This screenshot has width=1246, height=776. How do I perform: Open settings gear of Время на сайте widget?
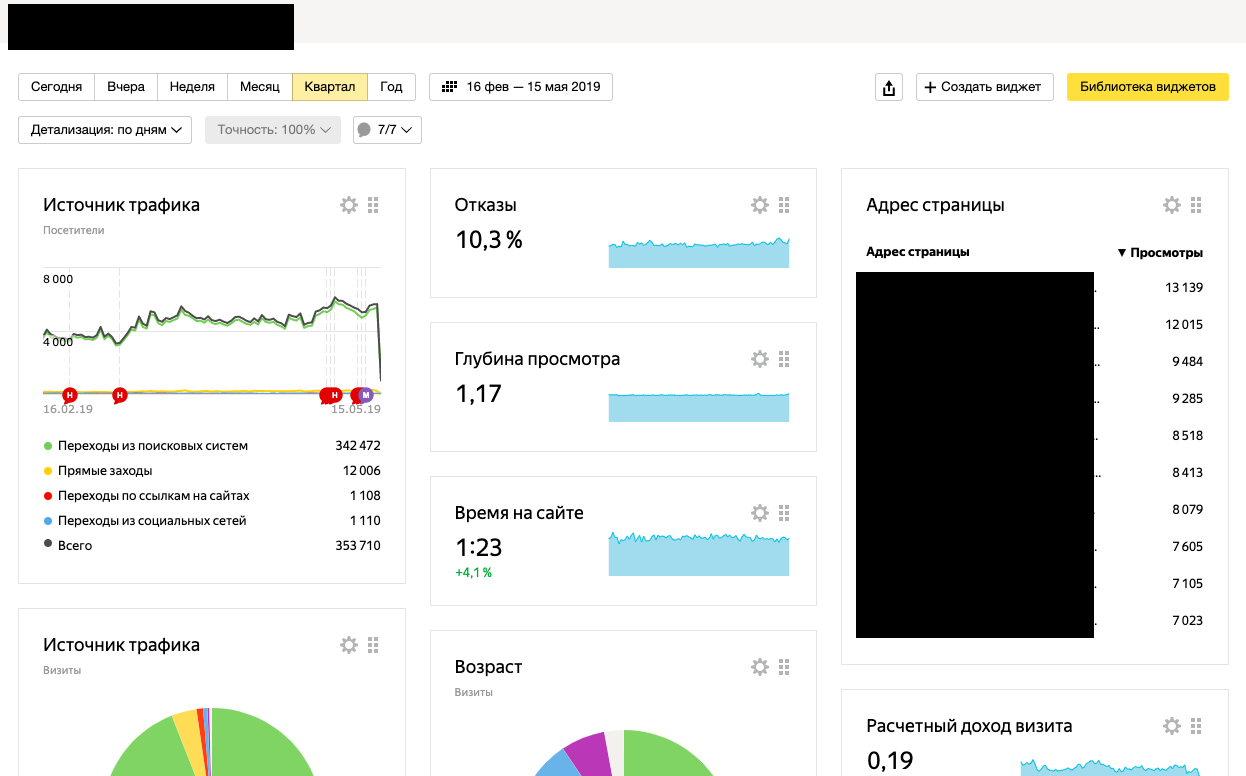click(760, 513)
